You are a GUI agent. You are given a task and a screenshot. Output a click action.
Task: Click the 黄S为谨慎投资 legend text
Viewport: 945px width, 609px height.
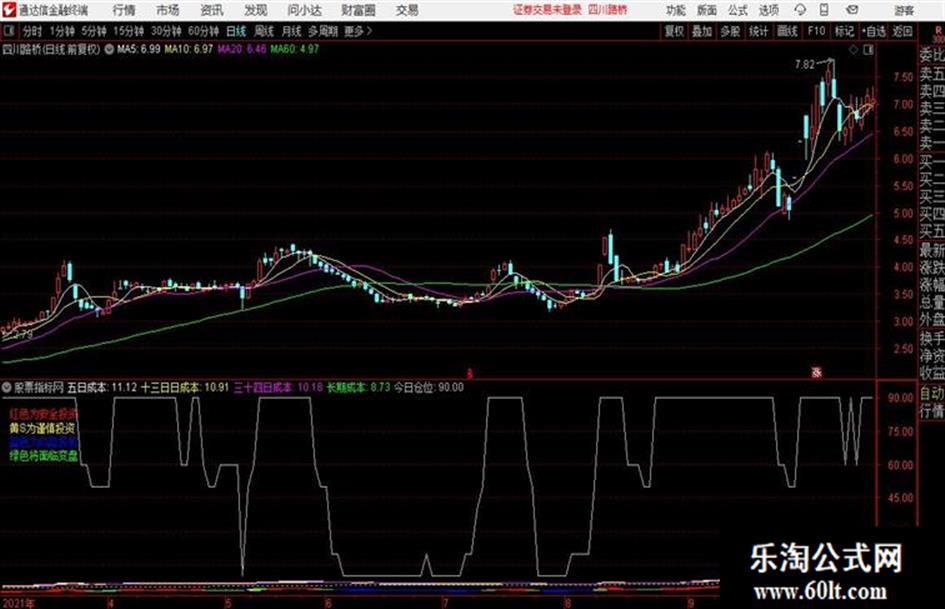pos(42,428)
